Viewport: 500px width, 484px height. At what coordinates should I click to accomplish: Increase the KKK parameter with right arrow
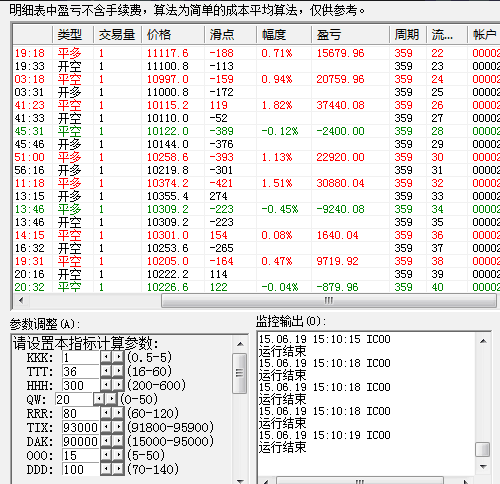click(x=118, y=357)
